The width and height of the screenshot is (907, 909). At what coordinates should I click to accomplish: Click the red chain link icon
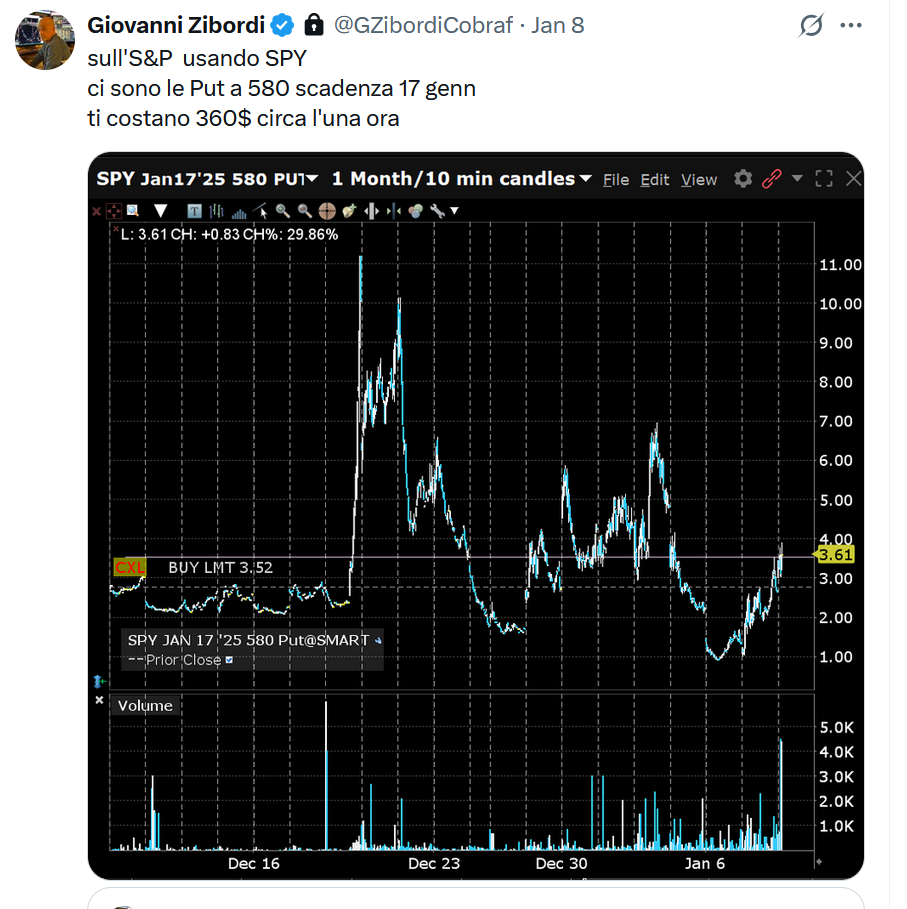(x=772, y=179)
